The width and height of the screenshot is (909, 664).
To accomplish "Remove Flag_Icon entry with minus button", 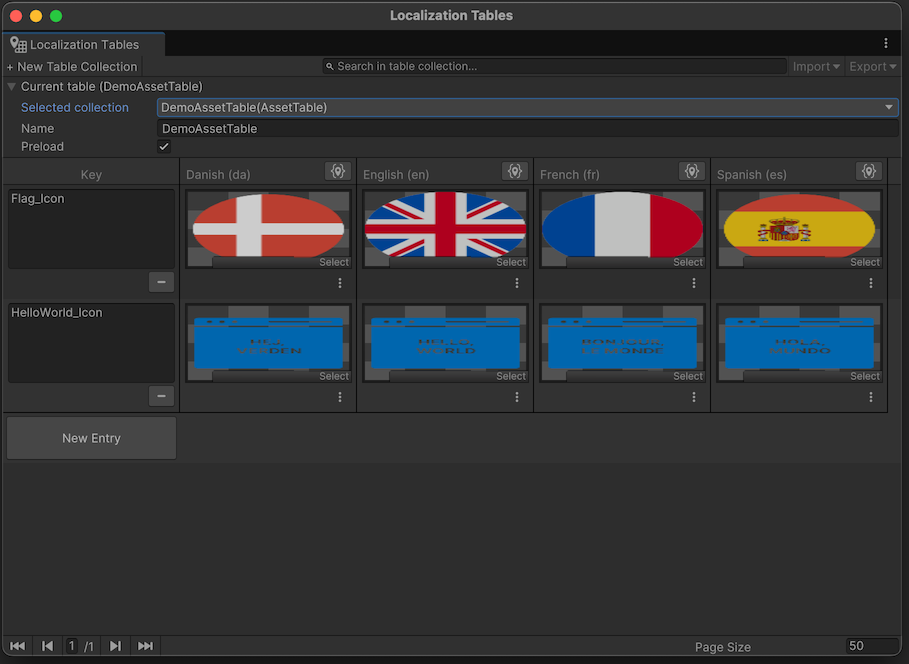I will [161, 282].
